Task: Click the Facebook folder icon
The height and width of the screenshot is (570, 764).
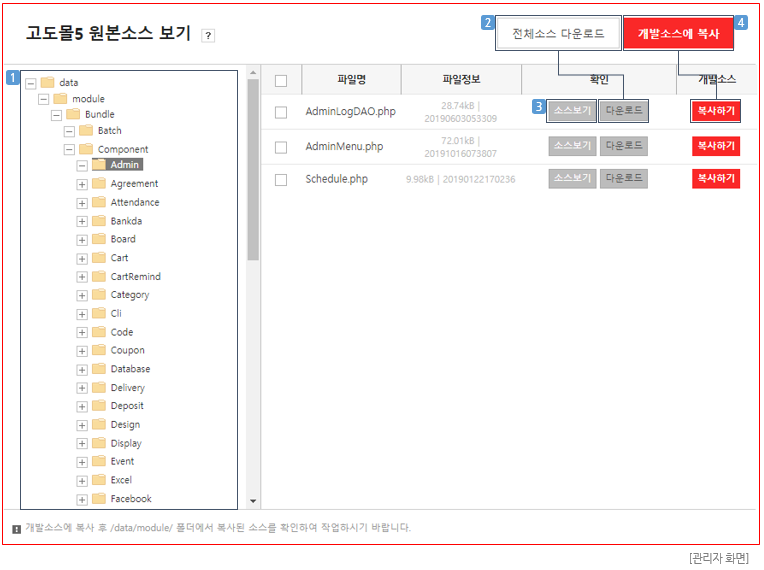Action: point(99,498)
